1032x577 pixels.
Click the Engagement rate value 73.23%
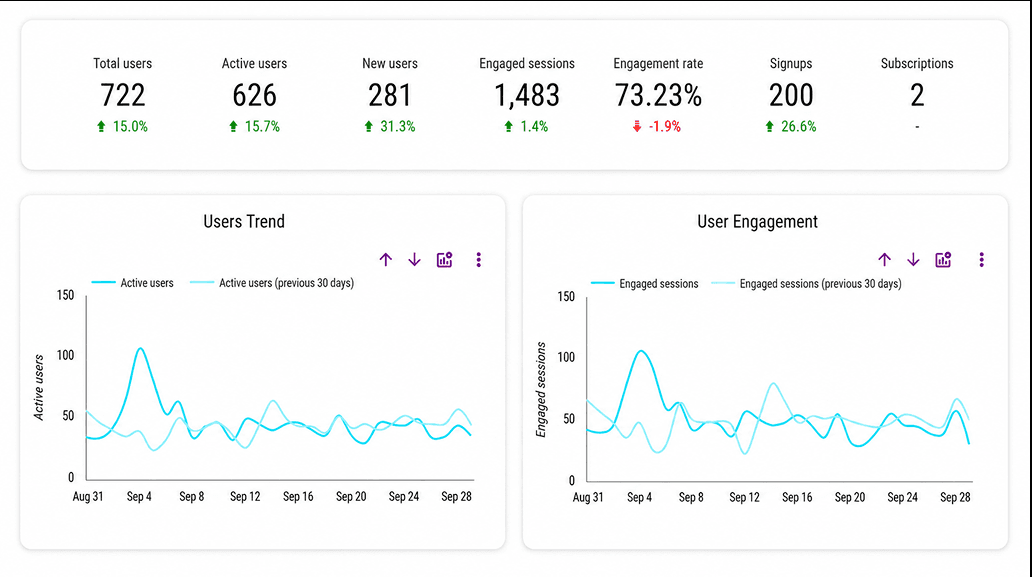658,95
